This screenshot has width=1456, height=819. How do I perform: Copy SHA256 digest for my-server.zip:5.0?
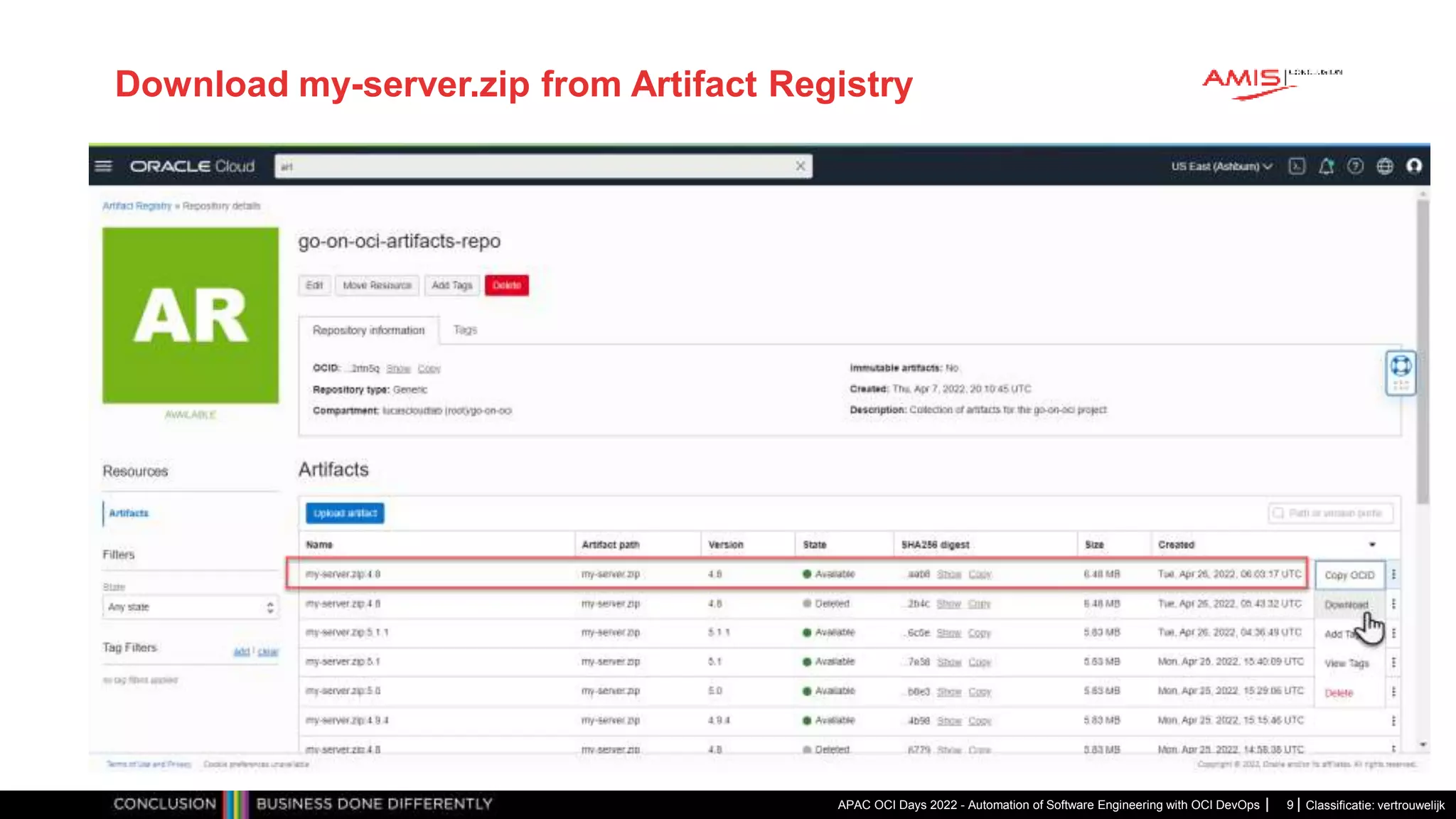tap(979, 692)
